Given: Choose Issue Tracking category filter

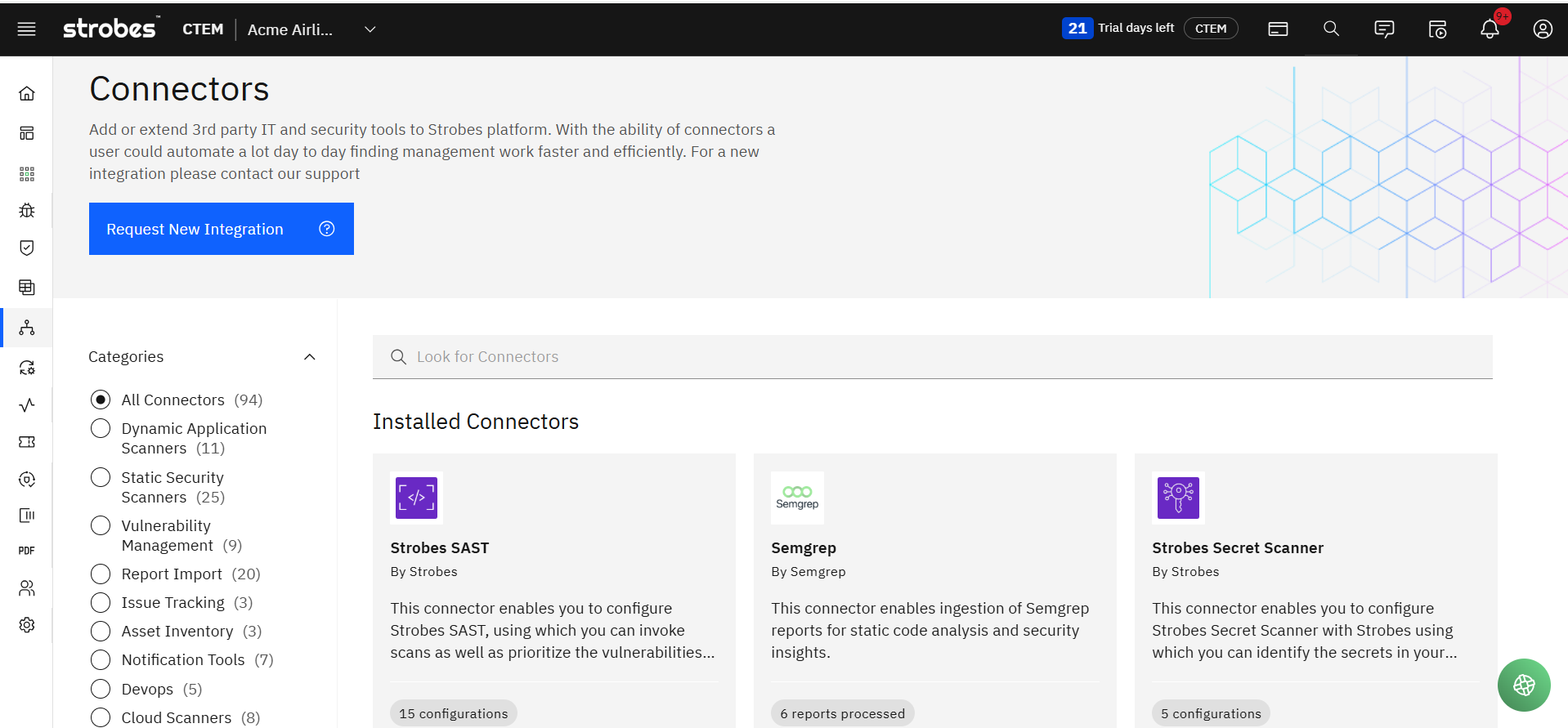Looking at the screenshot, I should coord(101,603).
